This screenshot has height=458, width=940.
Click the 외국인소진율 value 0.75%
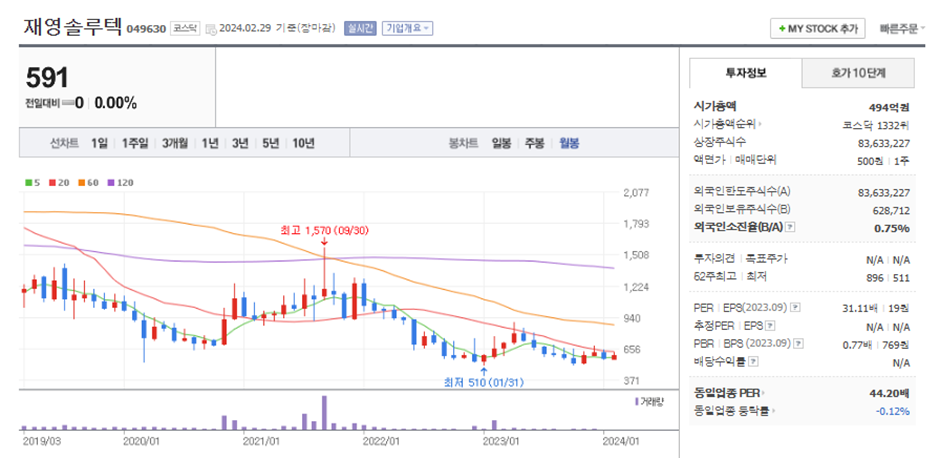click(x=894, y=228)
